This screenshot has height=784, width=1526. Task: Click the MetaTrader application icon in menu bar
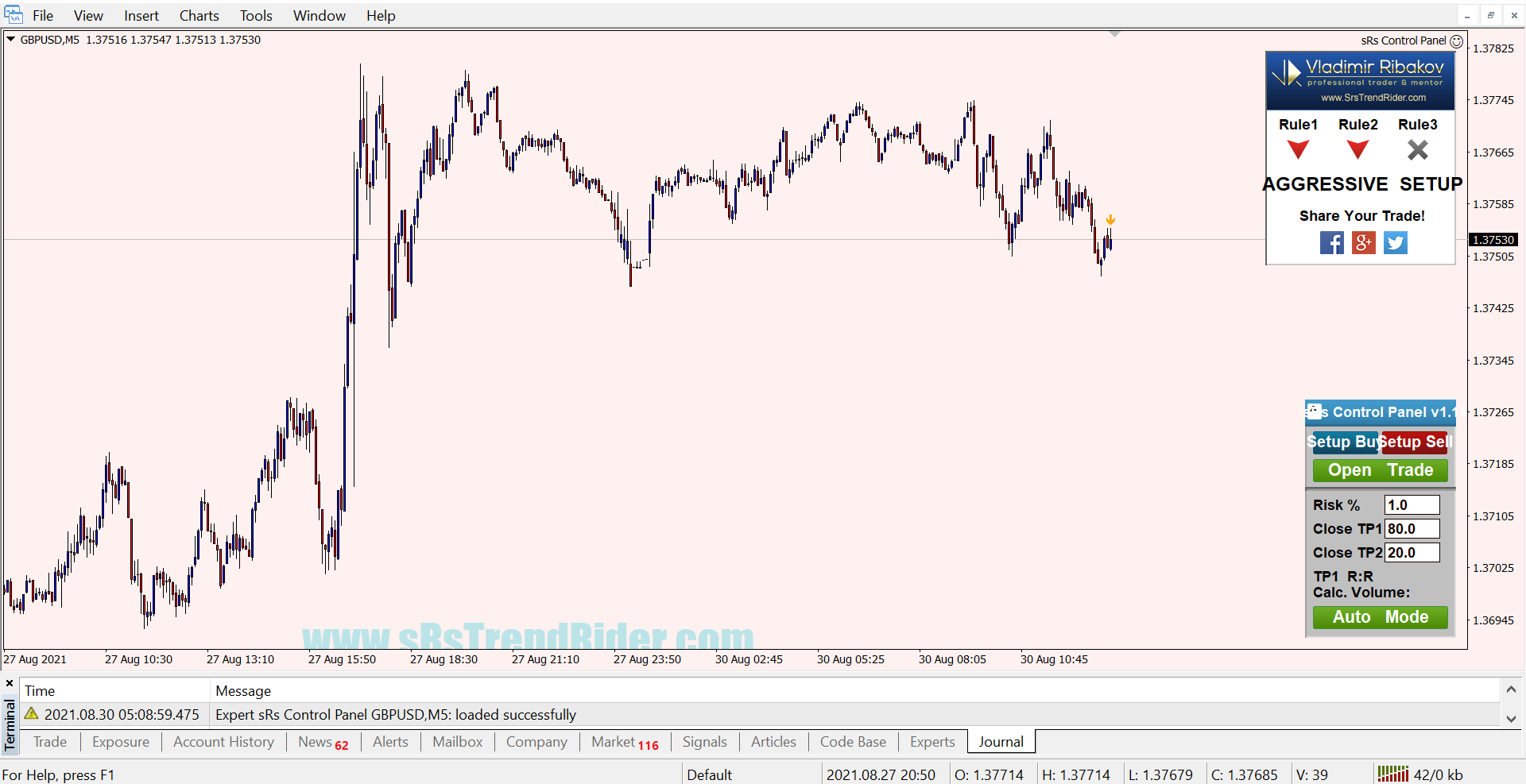point(14,15)
